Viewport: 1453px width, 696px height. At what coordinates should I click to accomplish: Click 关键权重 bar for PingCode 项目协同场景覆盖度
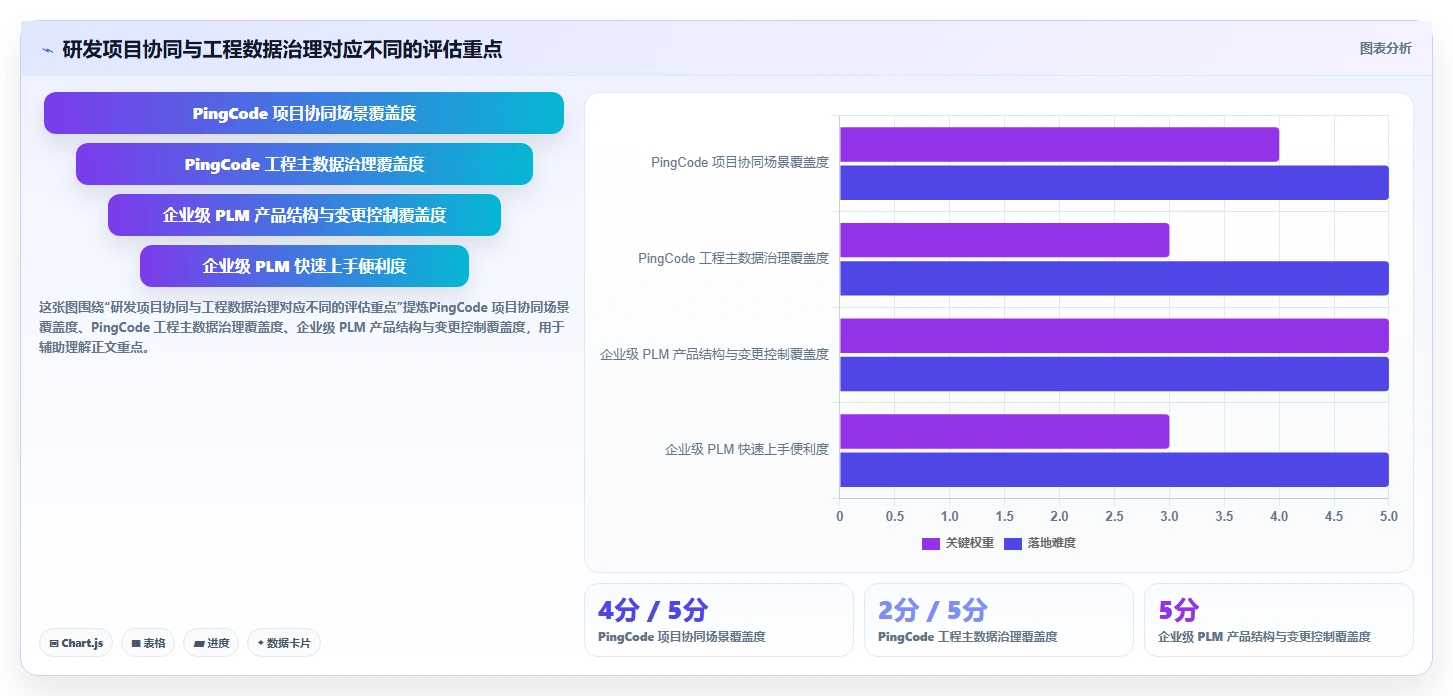(x=1059, y=144)
